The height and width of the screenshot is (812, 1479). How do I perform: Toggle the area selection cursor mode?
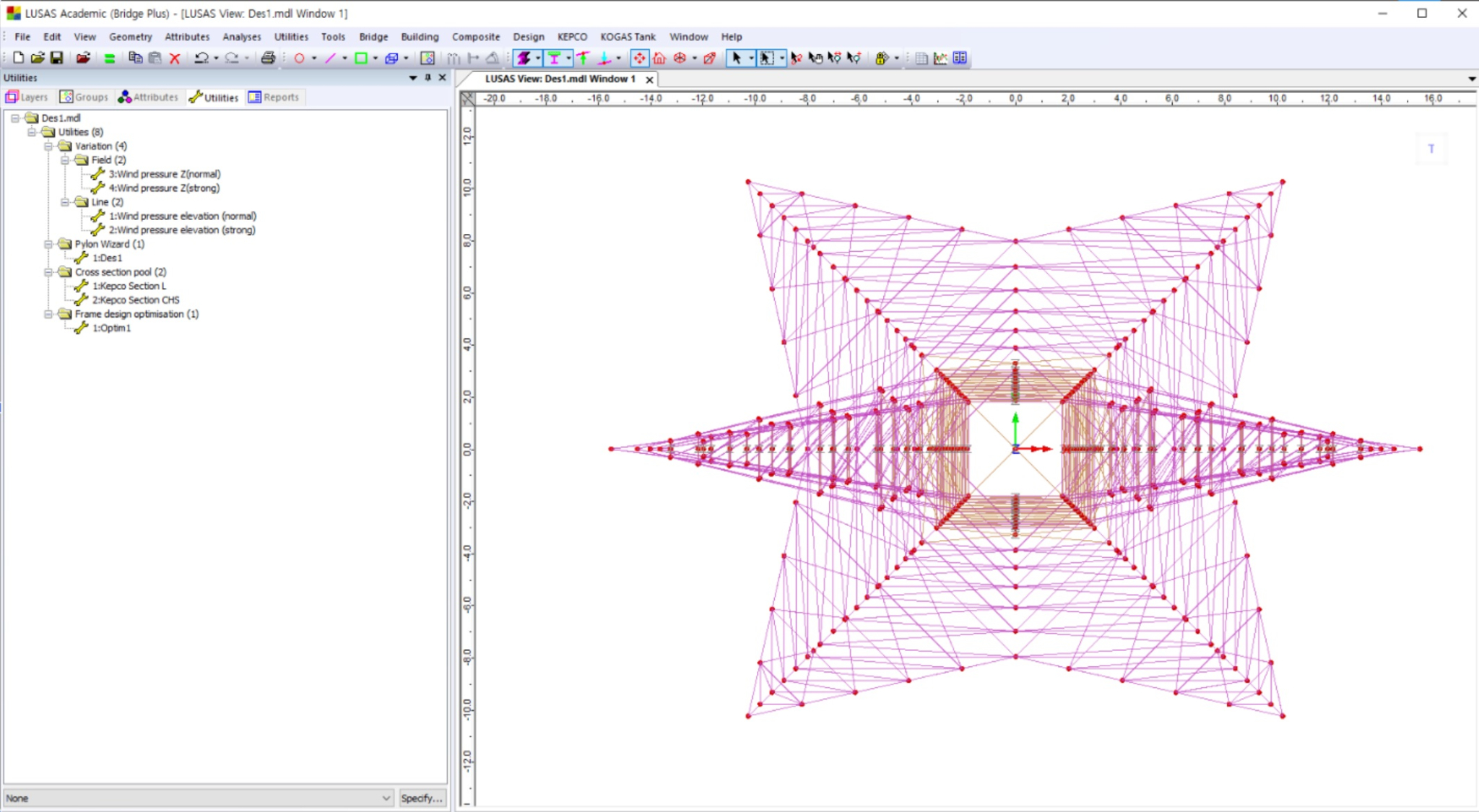767,58
